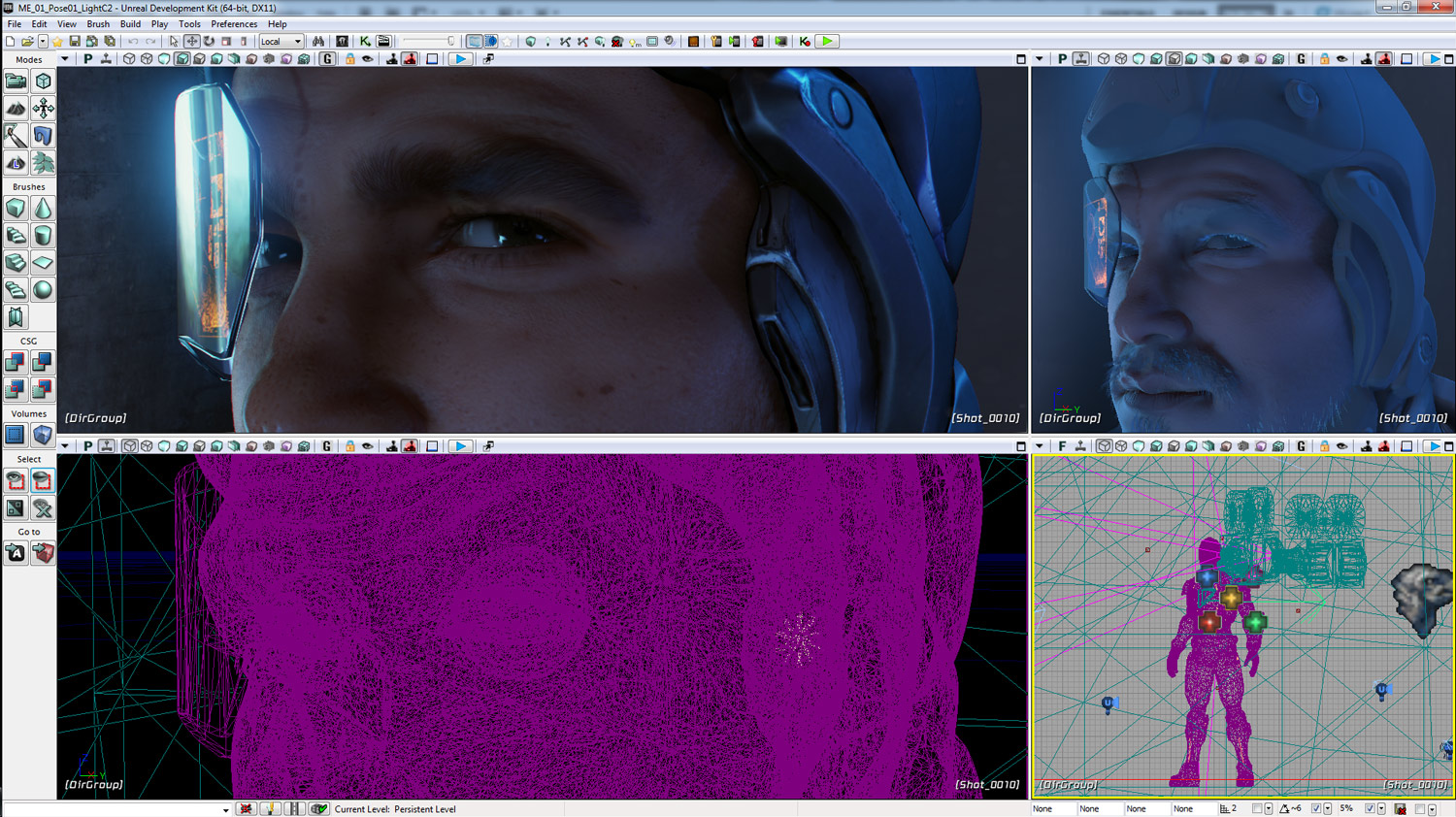This screenshot has height=817, width=1456.
Task: Select Static mesh mode icon
Action: 43,136
